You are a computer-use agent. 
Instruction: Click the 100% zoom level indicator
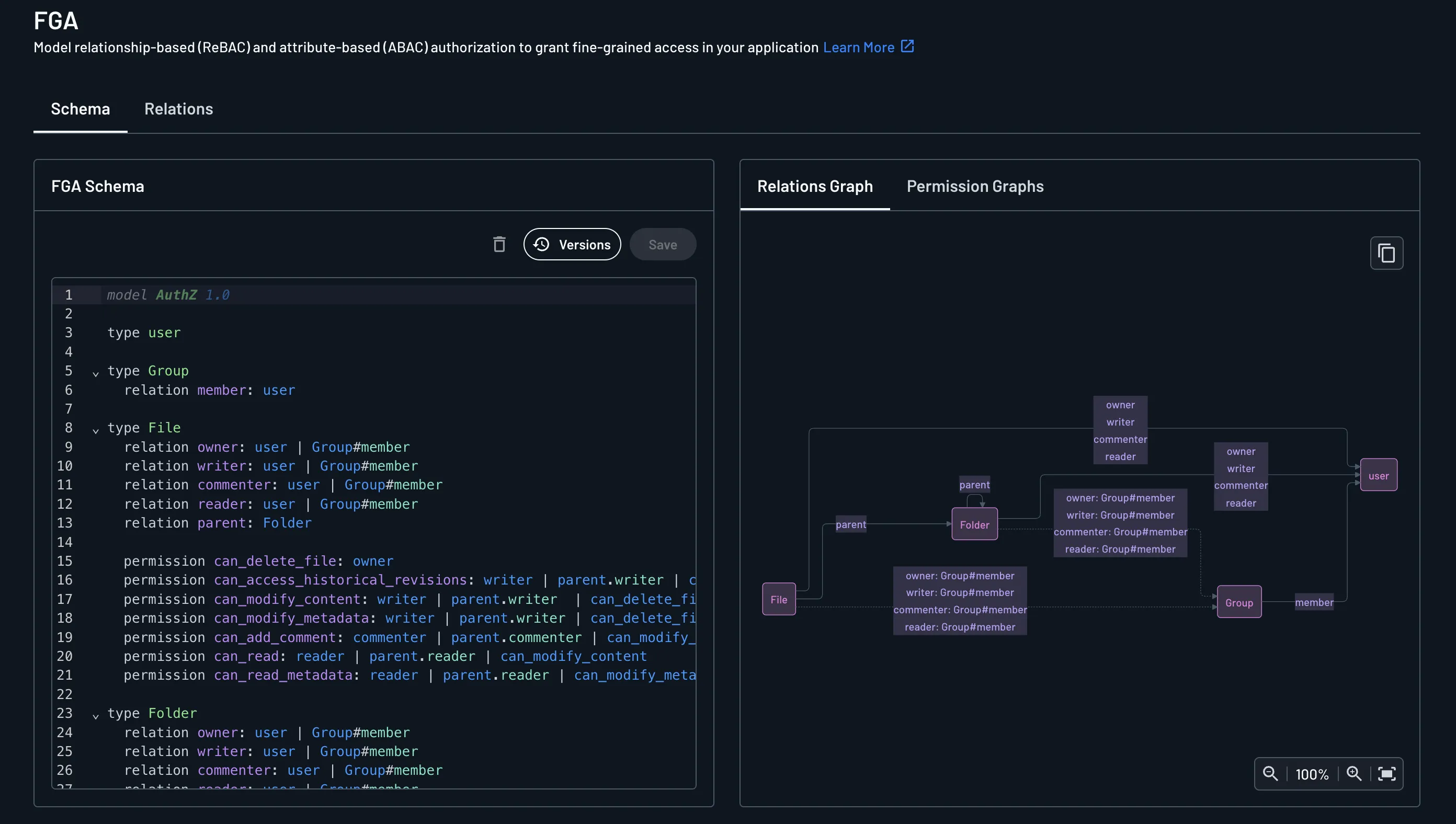tap(1312, 774)
